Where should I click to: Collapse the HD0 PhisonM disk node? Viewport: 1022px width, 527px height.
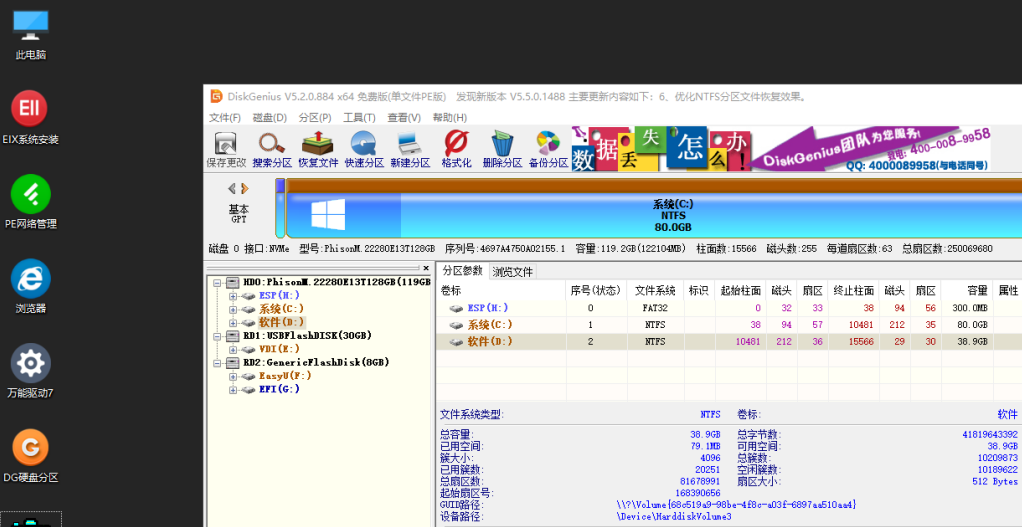pos(219,283)
